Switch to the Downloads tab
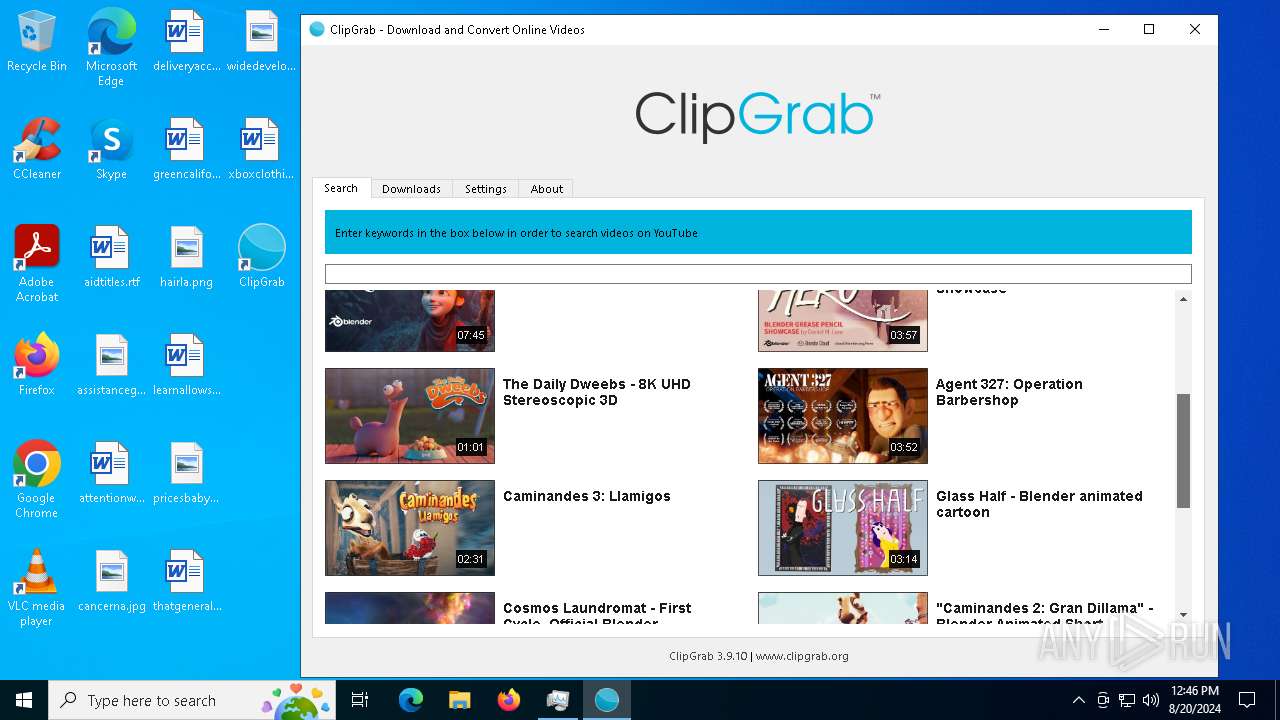Image resolution: width=1280 pixels, height=720 pixels. [x=411, y=189]
